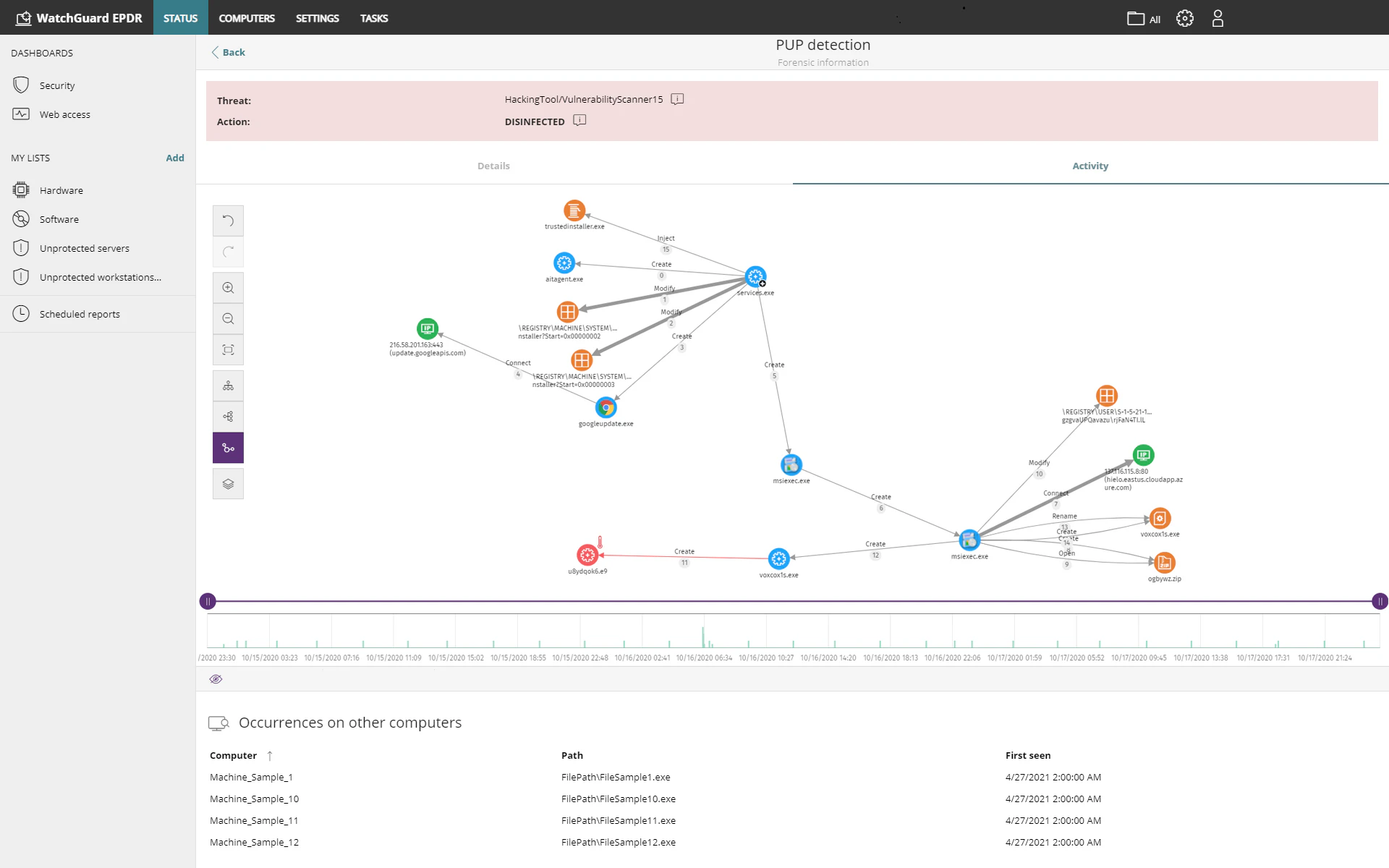Click the right timeline slider handle
1389x868 pixels.
[1379, 601]
